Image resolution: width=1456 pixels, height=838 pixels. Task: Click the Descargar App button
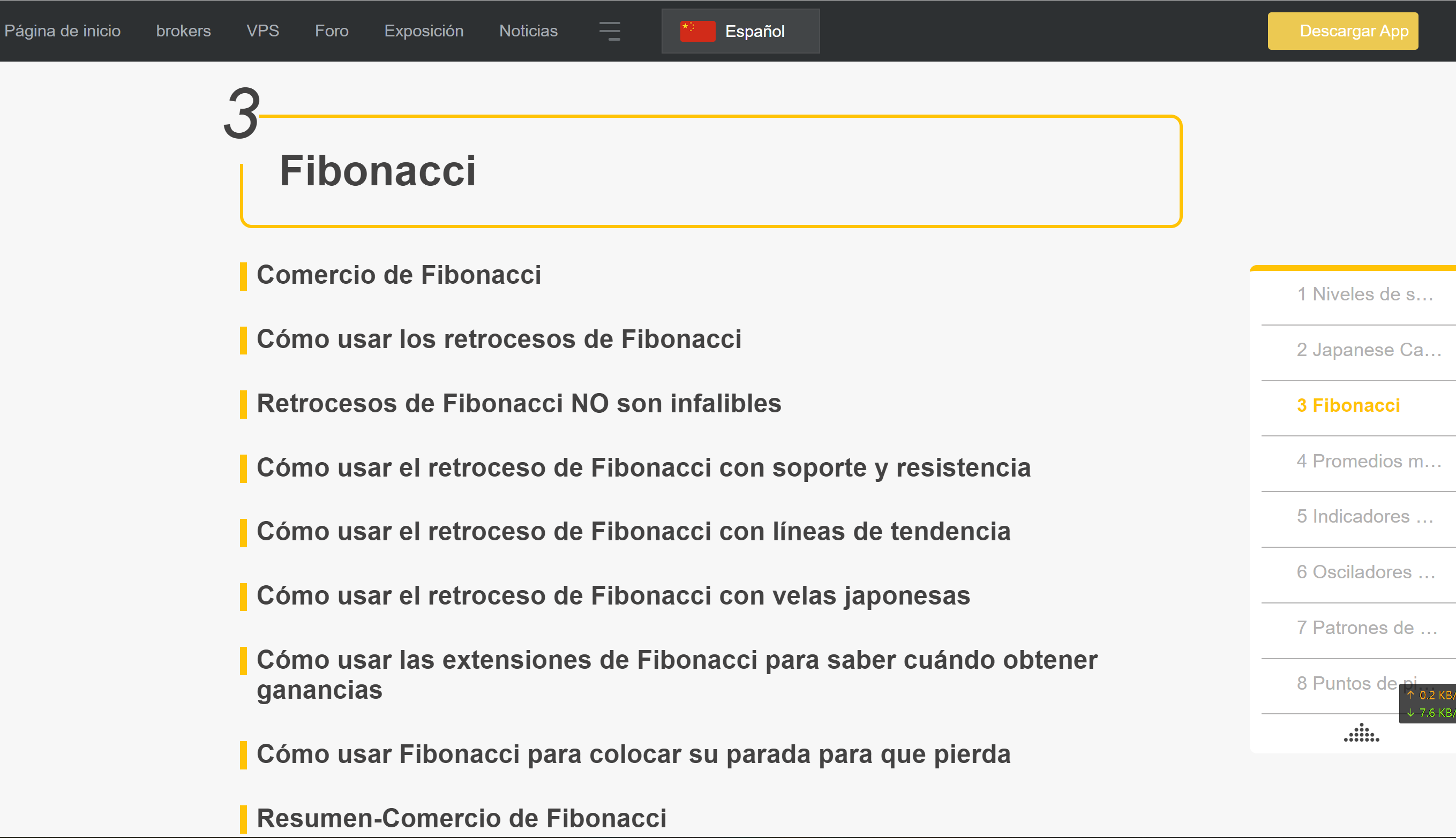[1342, 31]
